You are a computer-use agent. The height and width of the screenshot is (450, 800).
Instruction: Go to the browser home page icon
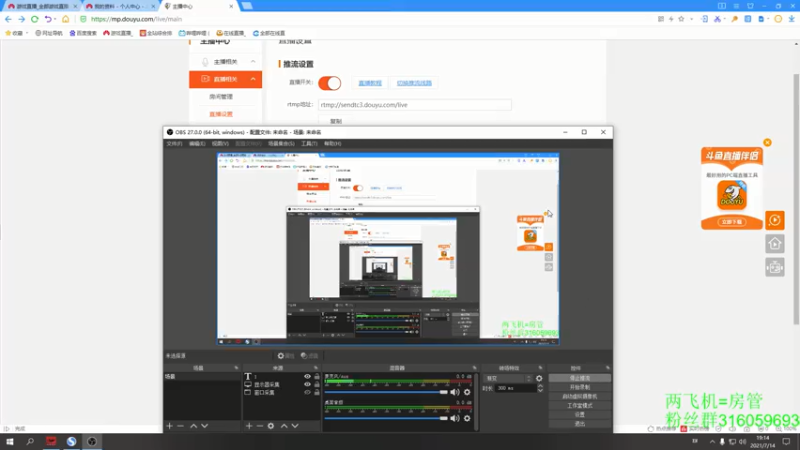point(65,19)
